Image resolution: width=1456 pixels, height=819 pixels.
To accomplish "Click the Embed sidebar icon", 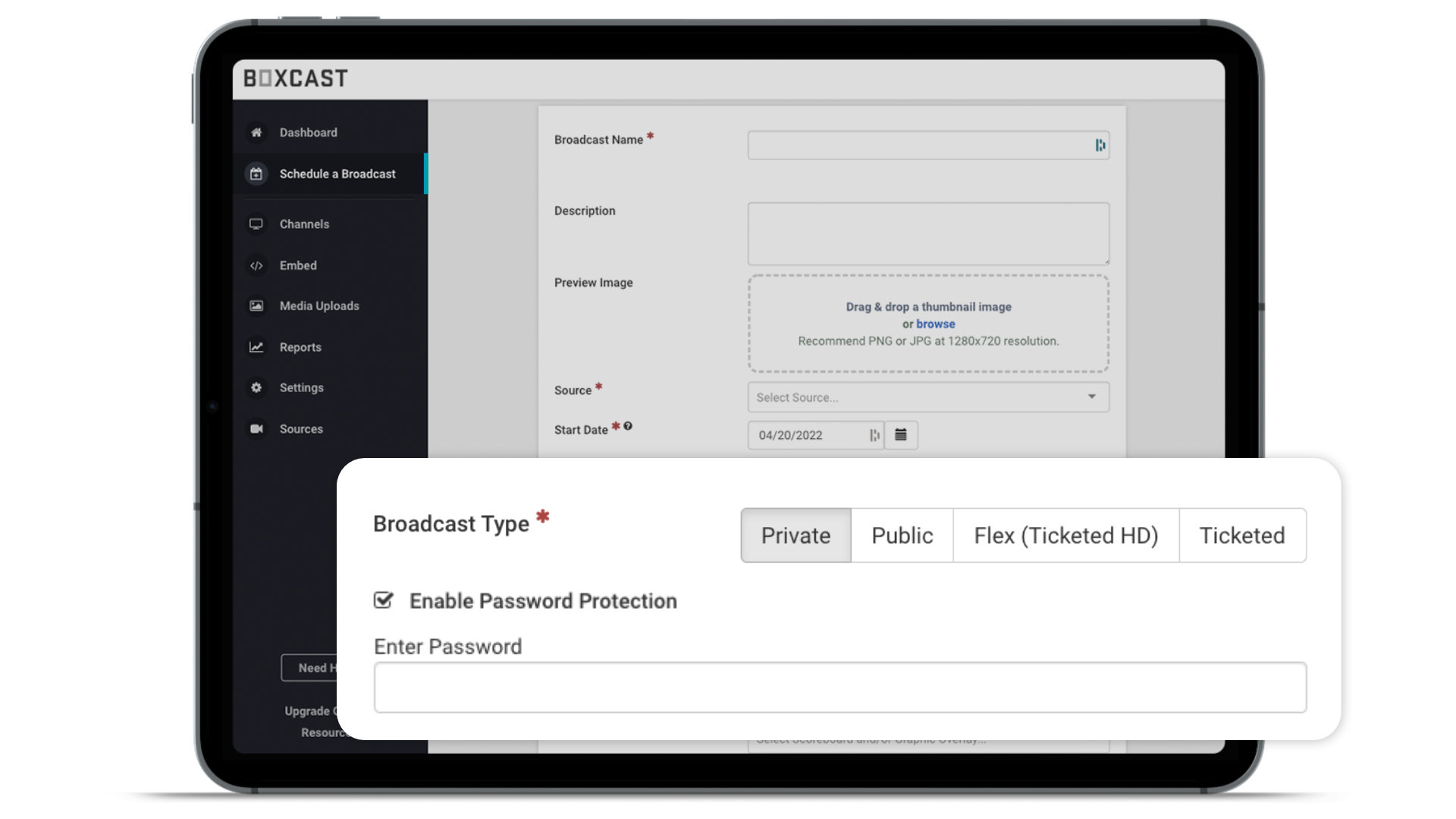I will click(x=256, y=264).
